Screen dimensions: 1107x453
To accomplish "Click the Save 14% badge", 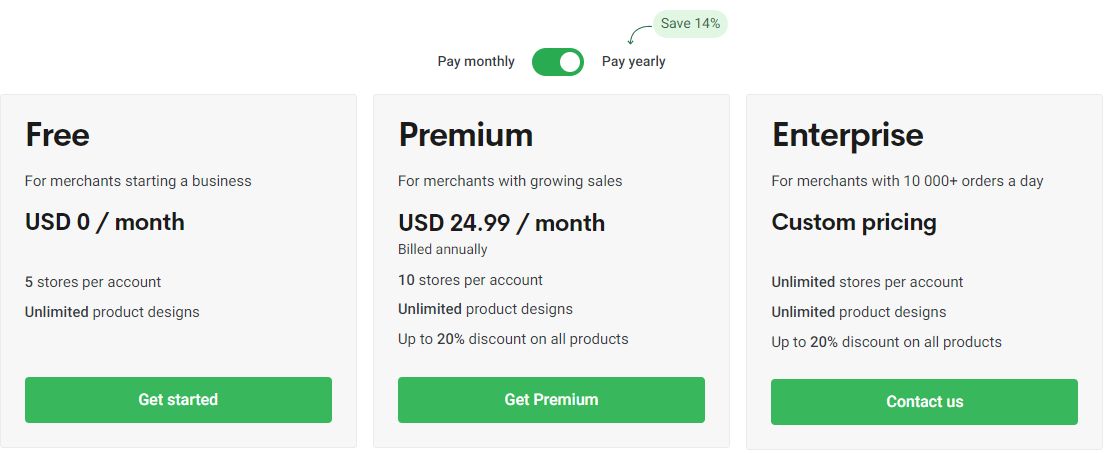I will [690, 24].
